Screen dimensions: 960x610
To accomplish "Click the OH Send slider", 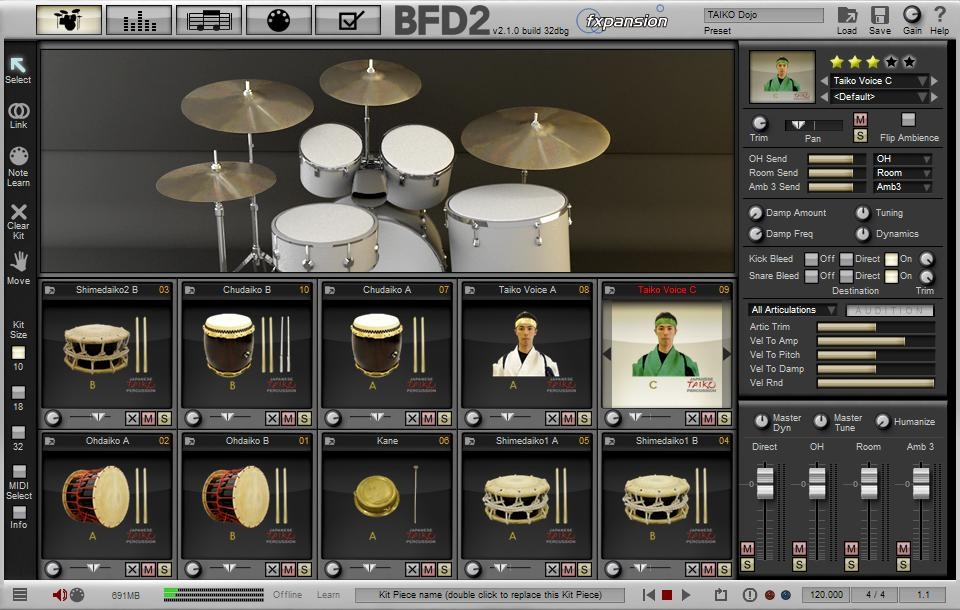I will [x=838, y=159].
